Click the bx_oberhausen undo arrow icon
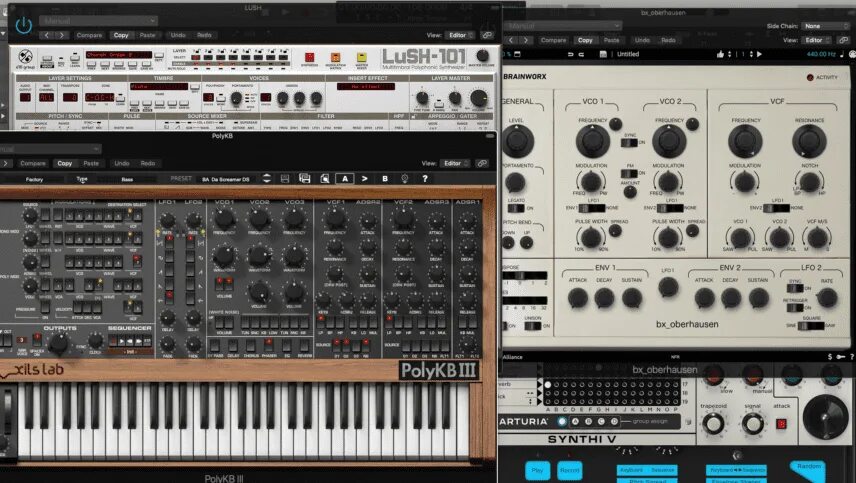This screenshot has width=856, height=483. (x=570, y=54)
